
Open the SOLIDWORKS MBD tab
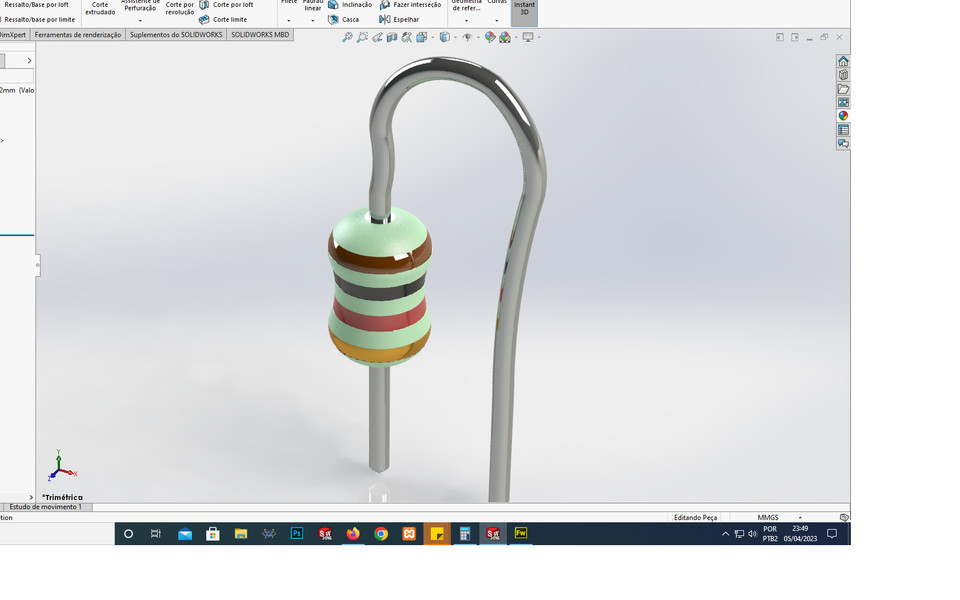(x=261, y=34)
